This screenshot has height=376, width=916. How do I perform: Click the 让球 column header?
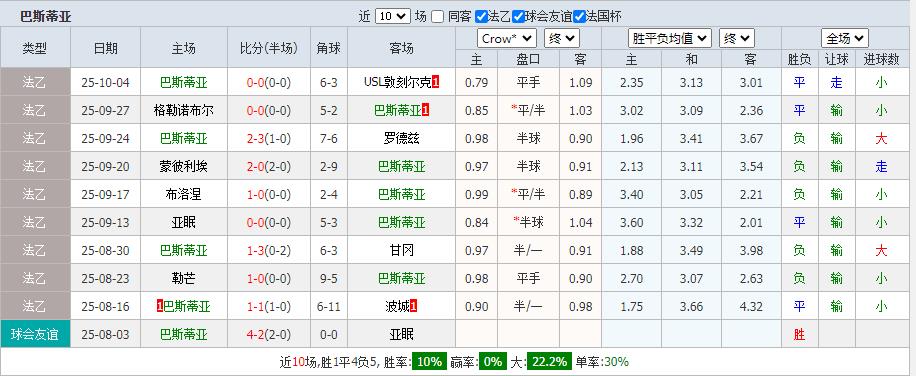click(x=837, y=59)
